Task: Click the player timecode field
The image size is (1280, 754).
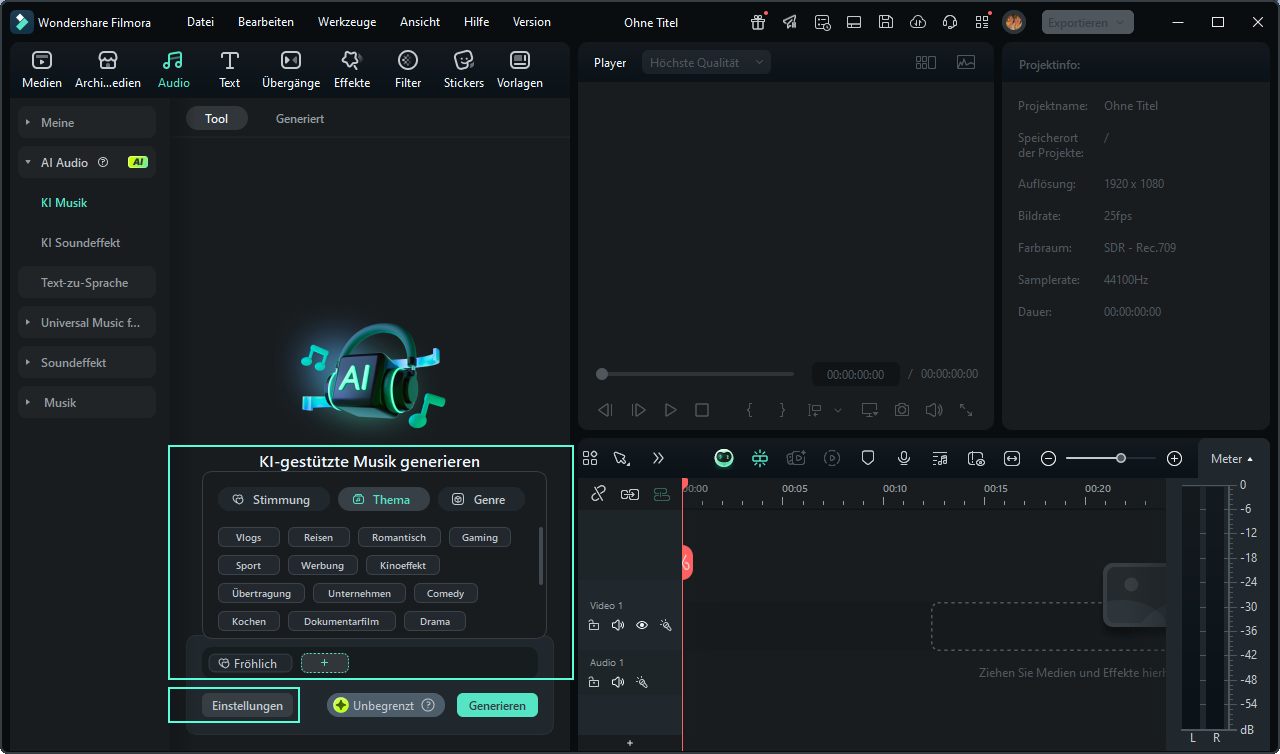Action: tap(855, 374)
